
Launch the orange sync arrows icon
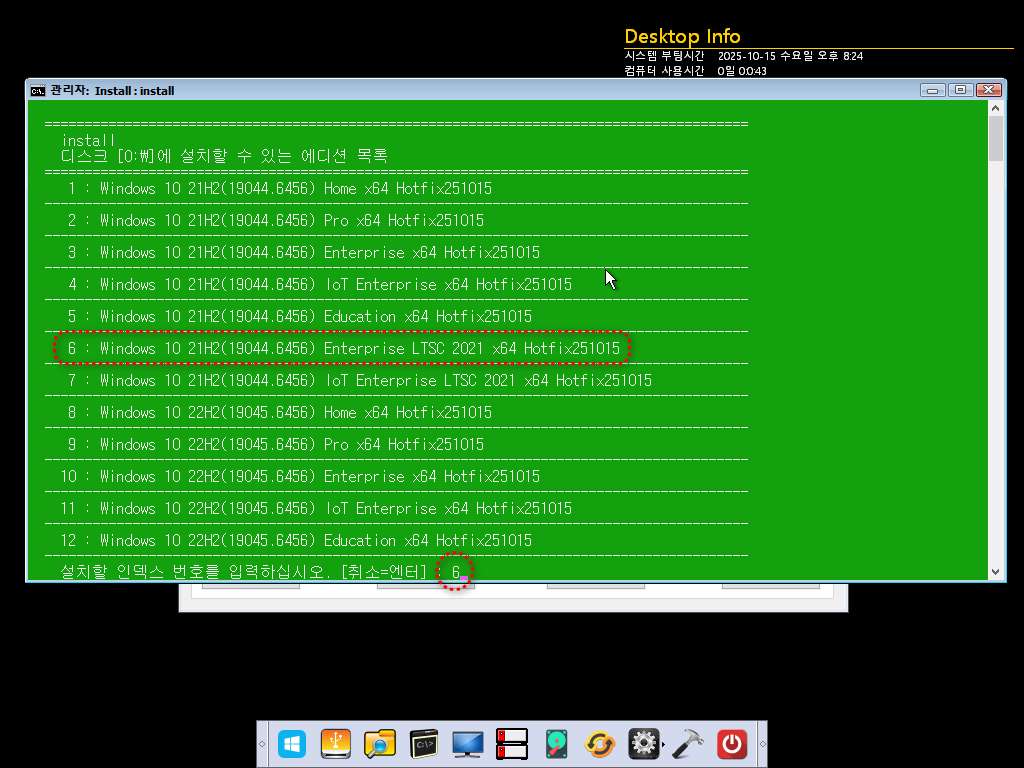[x=600, y=744]
